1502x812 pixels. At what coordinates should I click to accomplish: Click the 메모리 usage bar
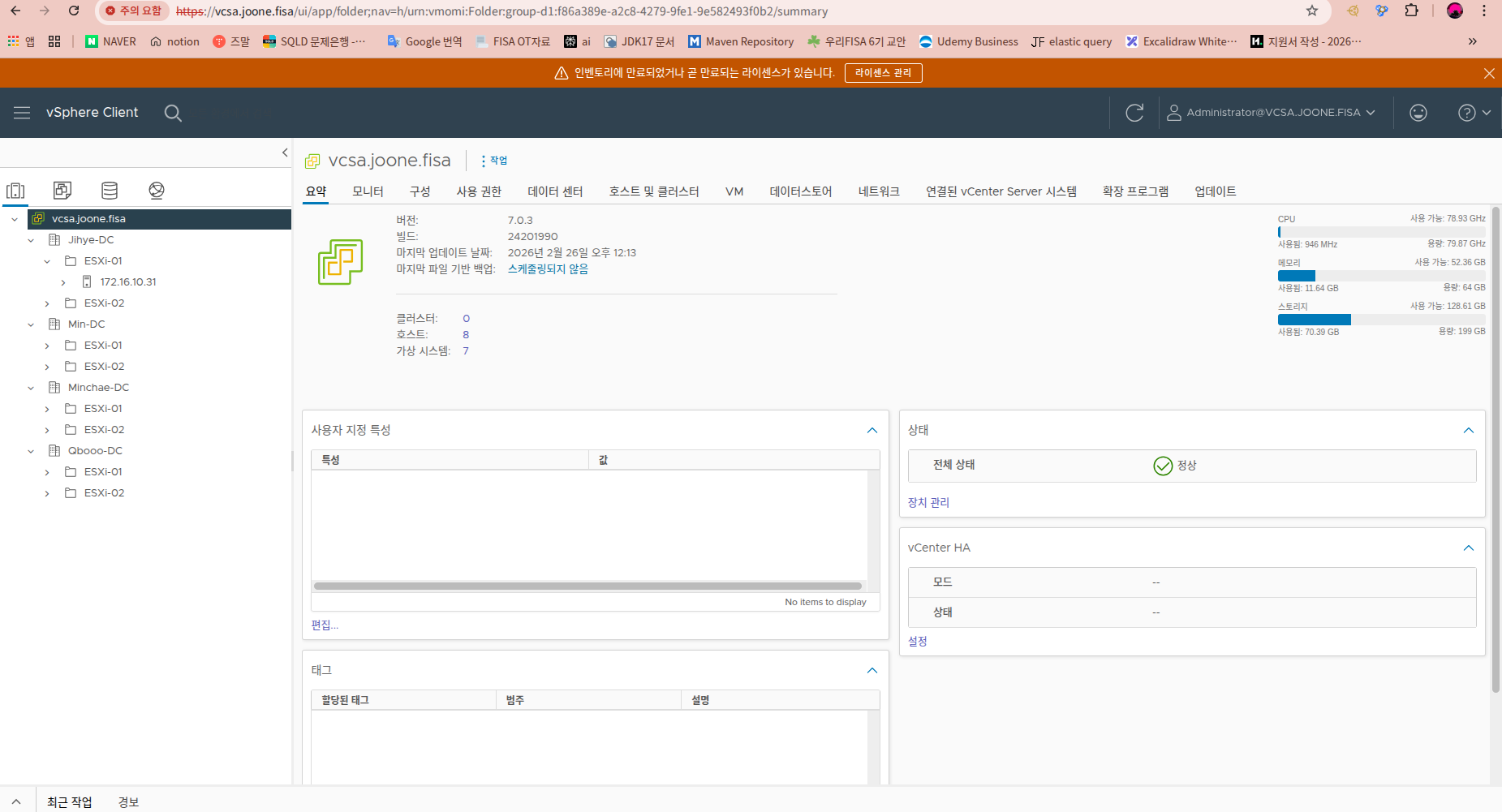click(x=1381, y=276)
